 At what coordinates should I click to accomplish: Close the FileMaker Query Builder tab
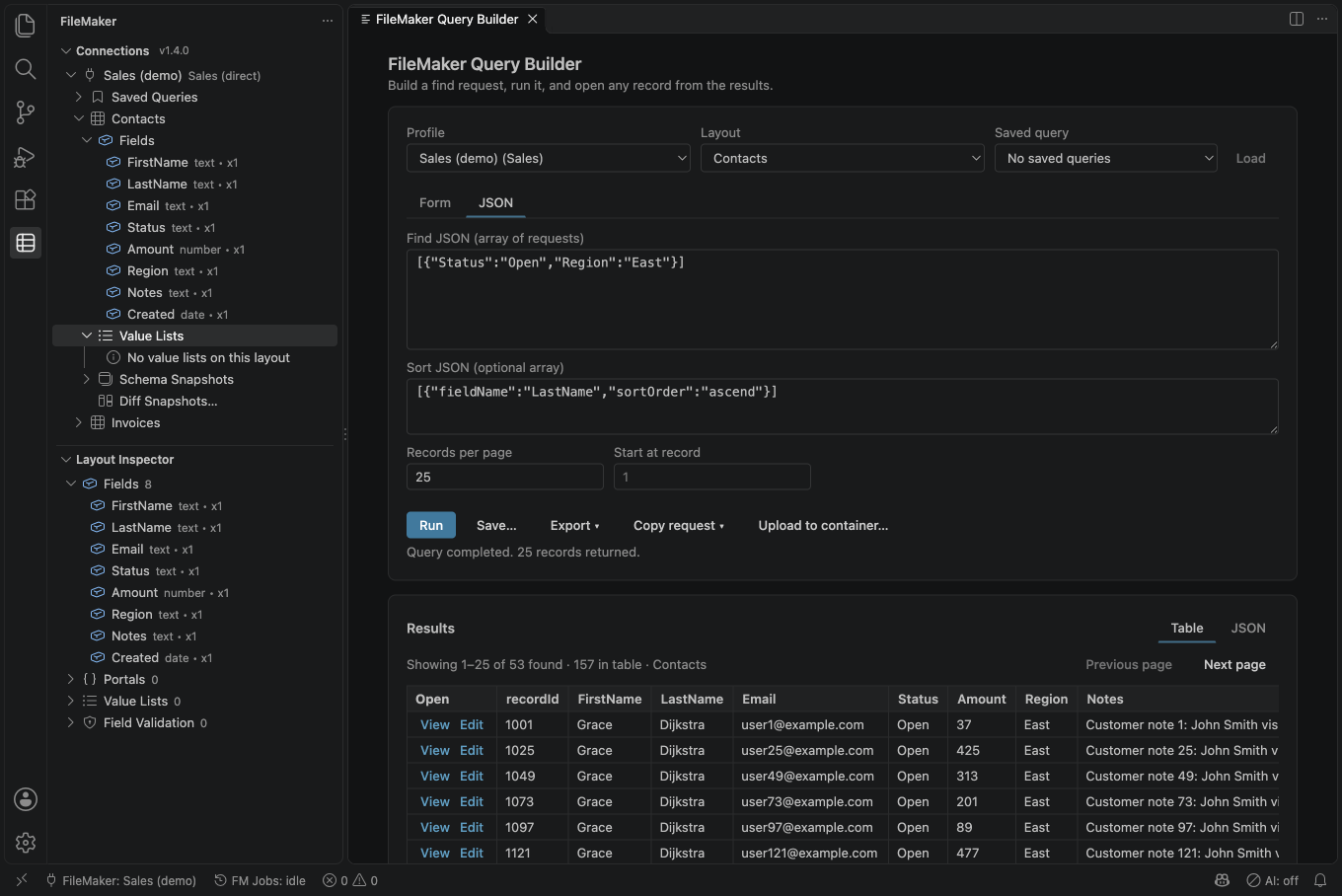tap(533, 19)
